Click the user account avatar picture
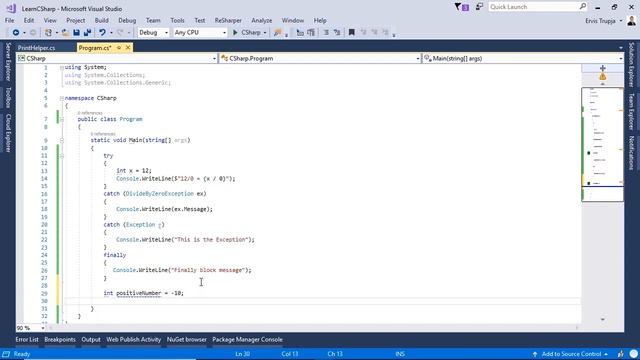The width and height of the screenshot is (640, 360). point(631,20)
